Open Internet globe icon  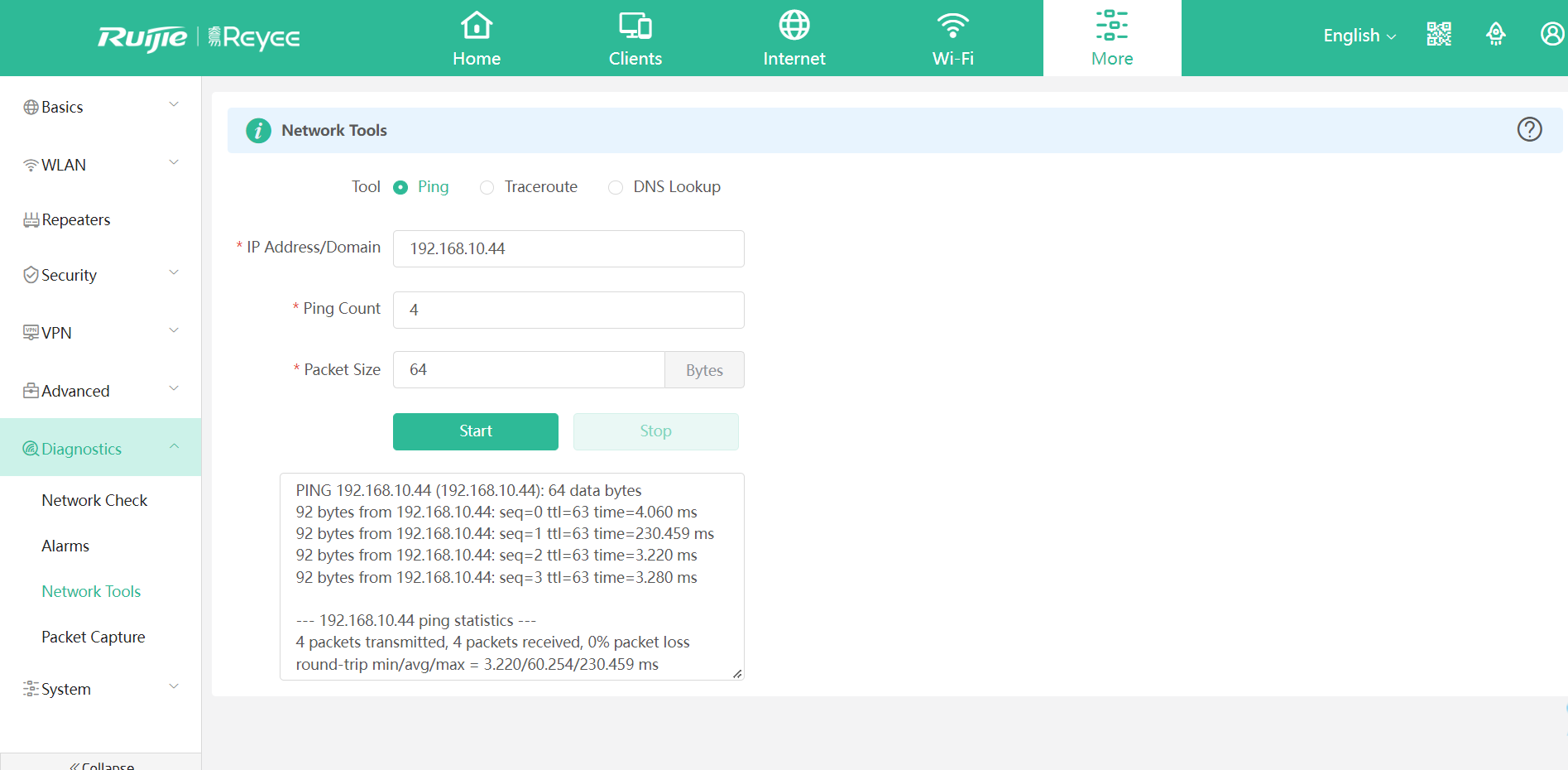click(x=794, y=26)
